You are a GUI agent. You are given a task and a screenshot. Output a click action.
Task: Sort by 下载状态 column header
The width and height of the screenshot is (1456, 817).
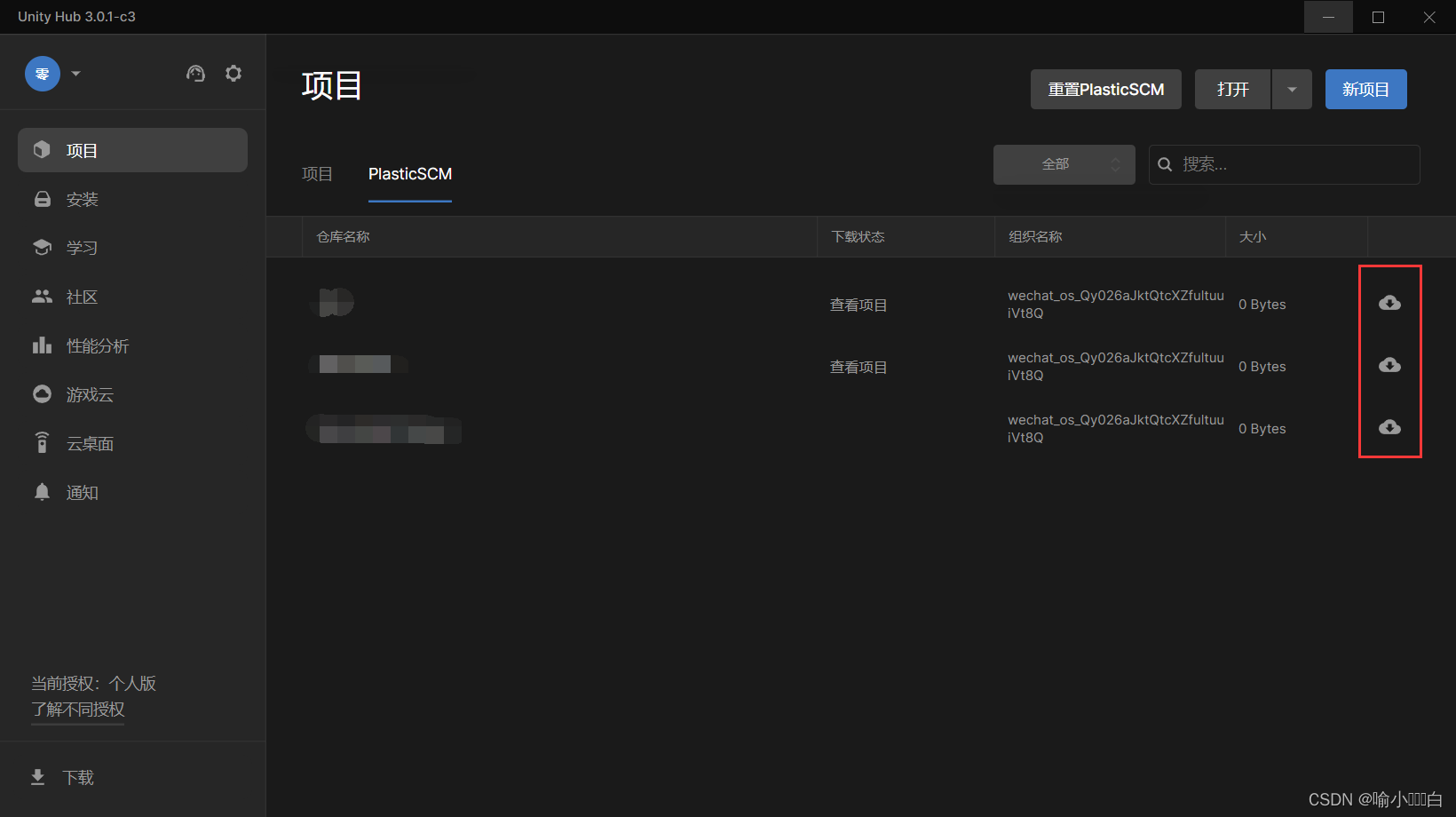point(858,237)
